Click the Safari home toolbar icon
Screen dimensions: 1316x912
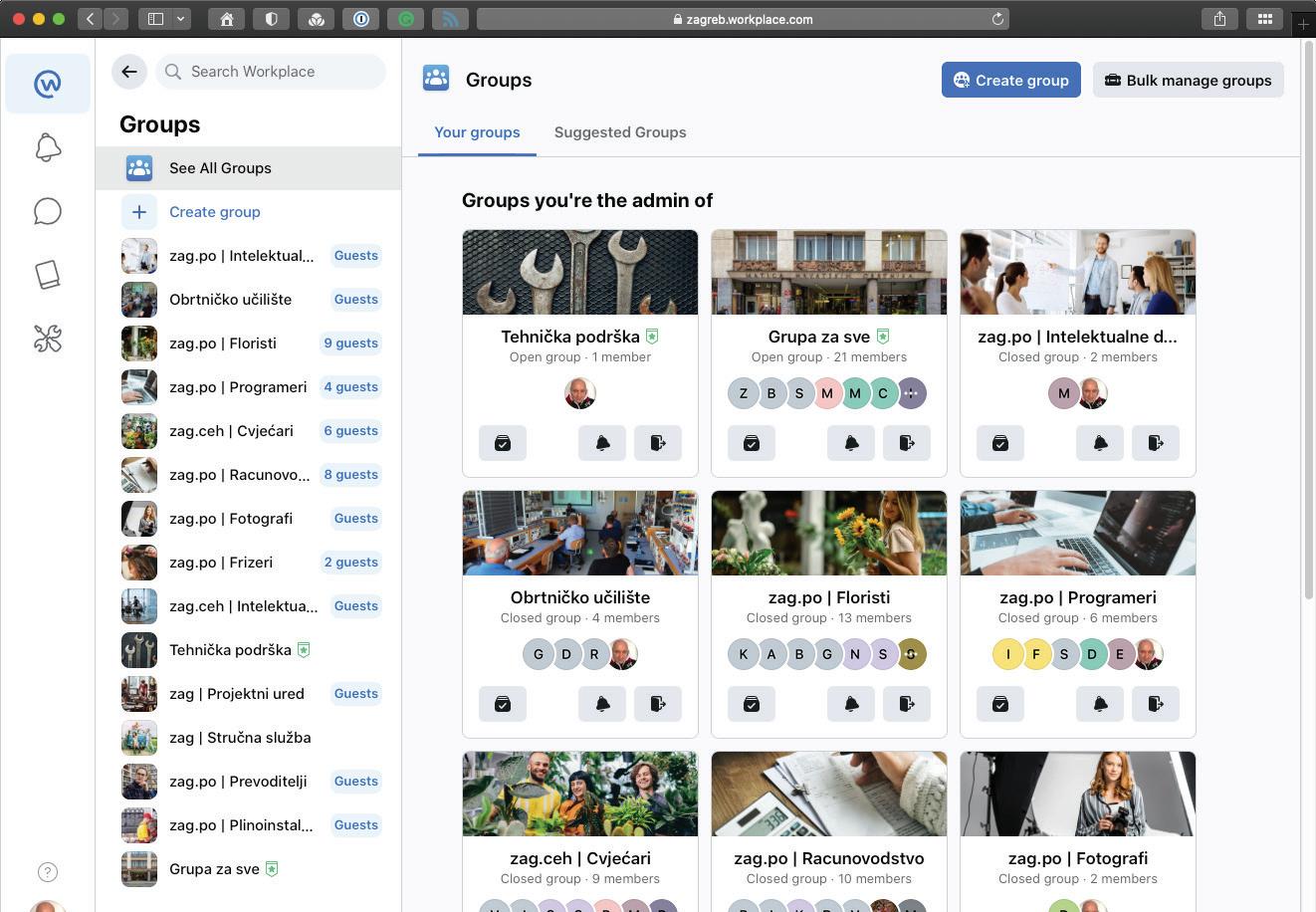click(227, 19)
